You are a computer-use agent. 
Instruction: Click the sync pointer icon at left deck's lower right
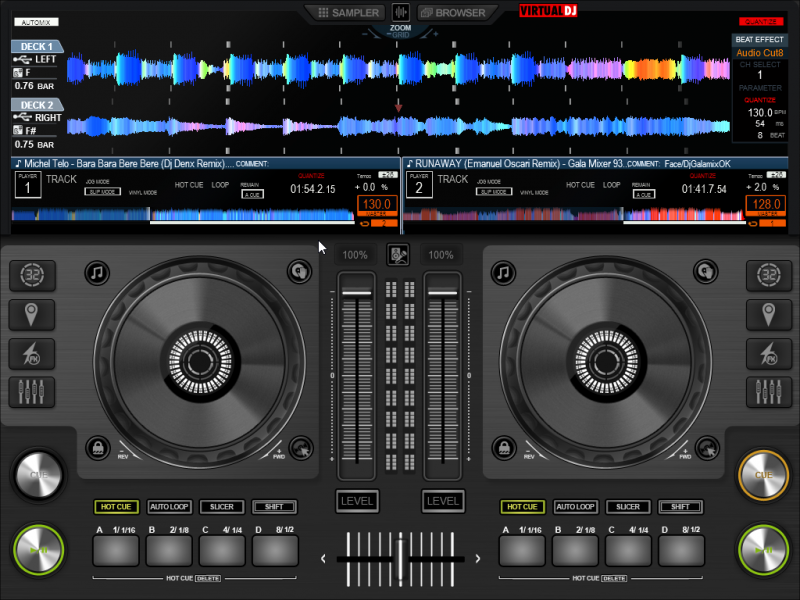[301, 449]
